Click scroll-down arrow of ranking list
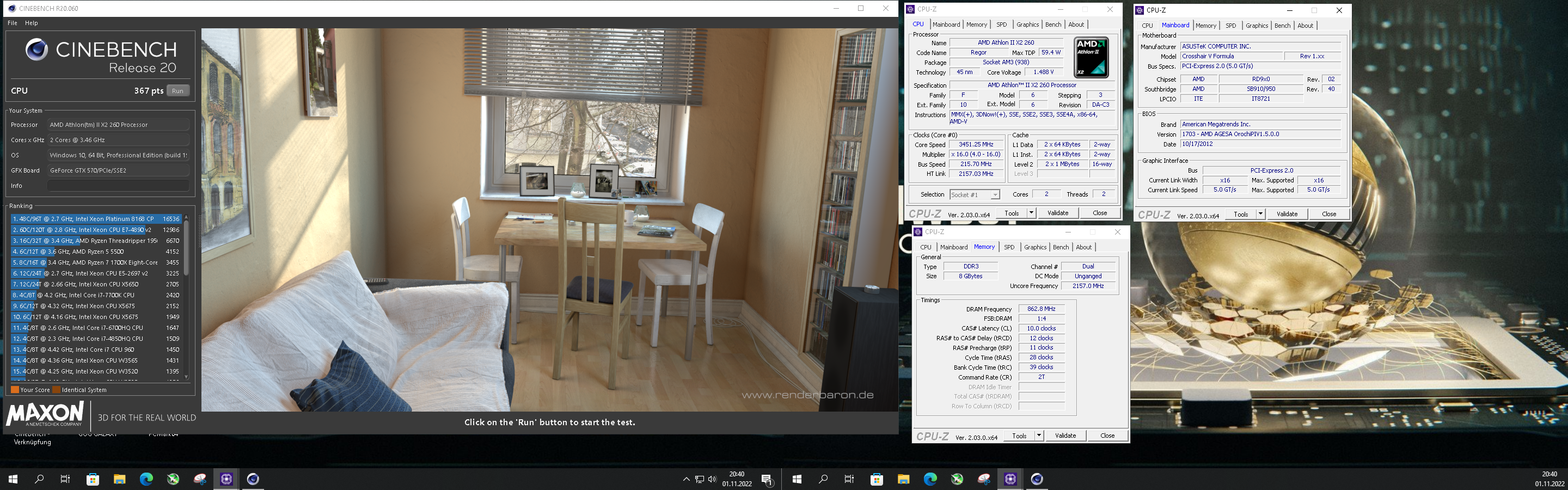This screenshot has width=1568, height=490. point(186,377)
